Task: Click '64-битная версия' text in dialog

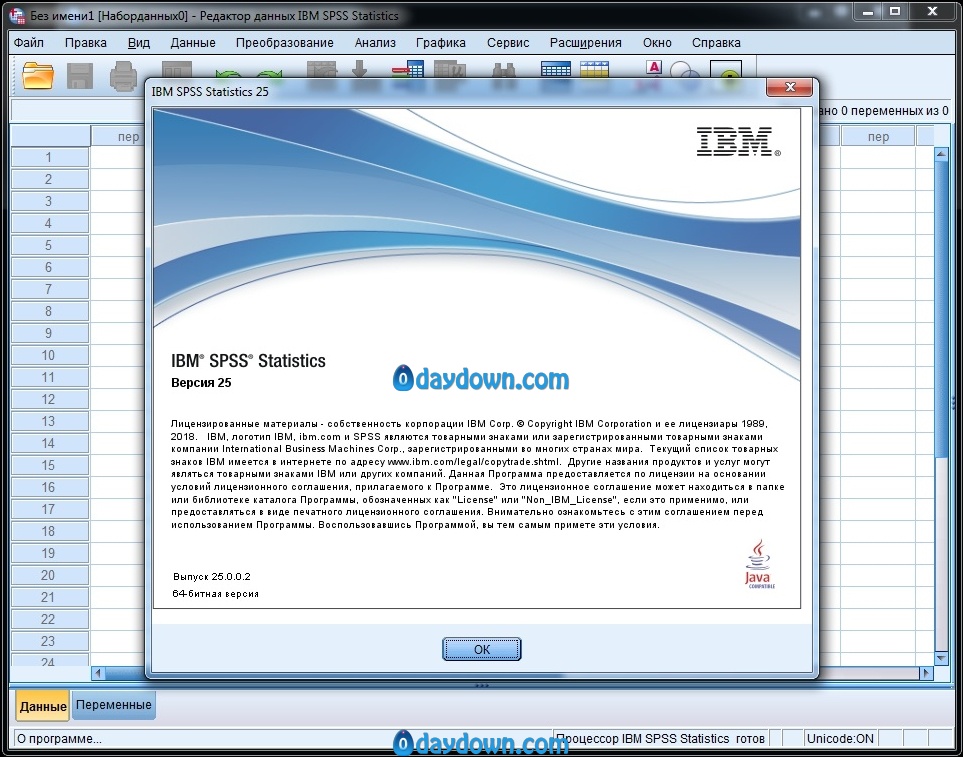Action: click(x=216, y=594)
